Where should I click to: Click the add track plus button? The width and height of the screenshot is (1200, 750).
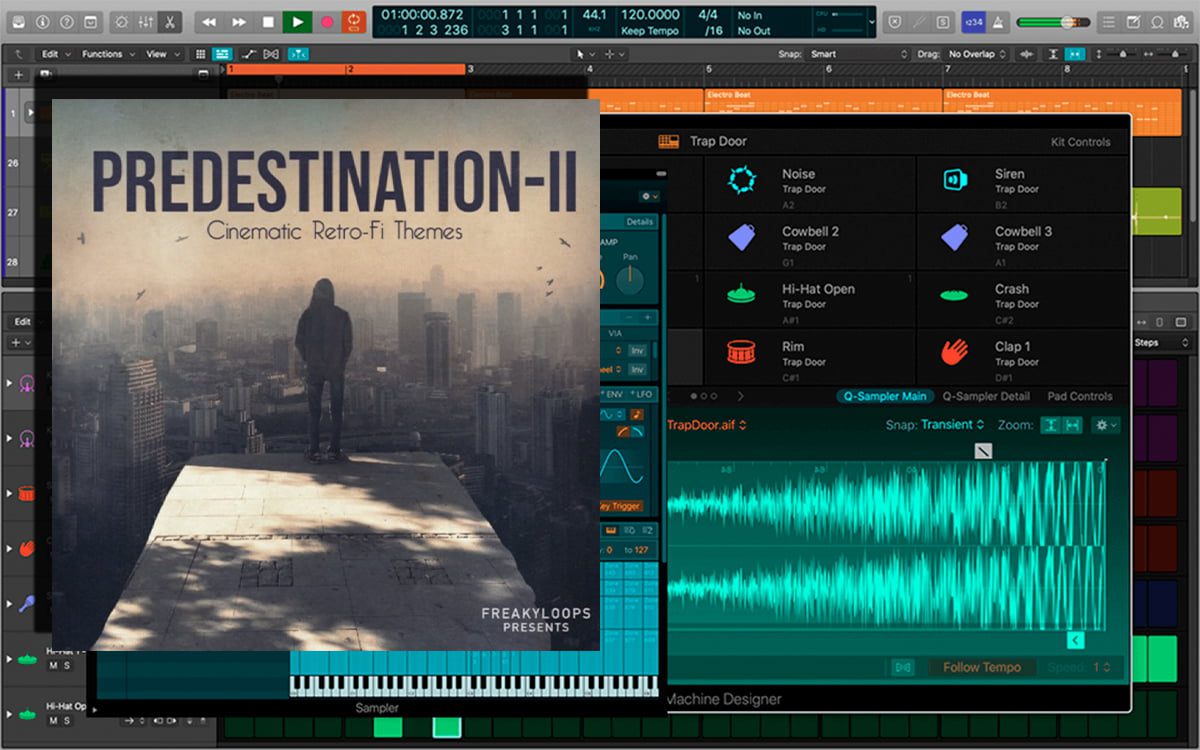click(x=18, y=75)
